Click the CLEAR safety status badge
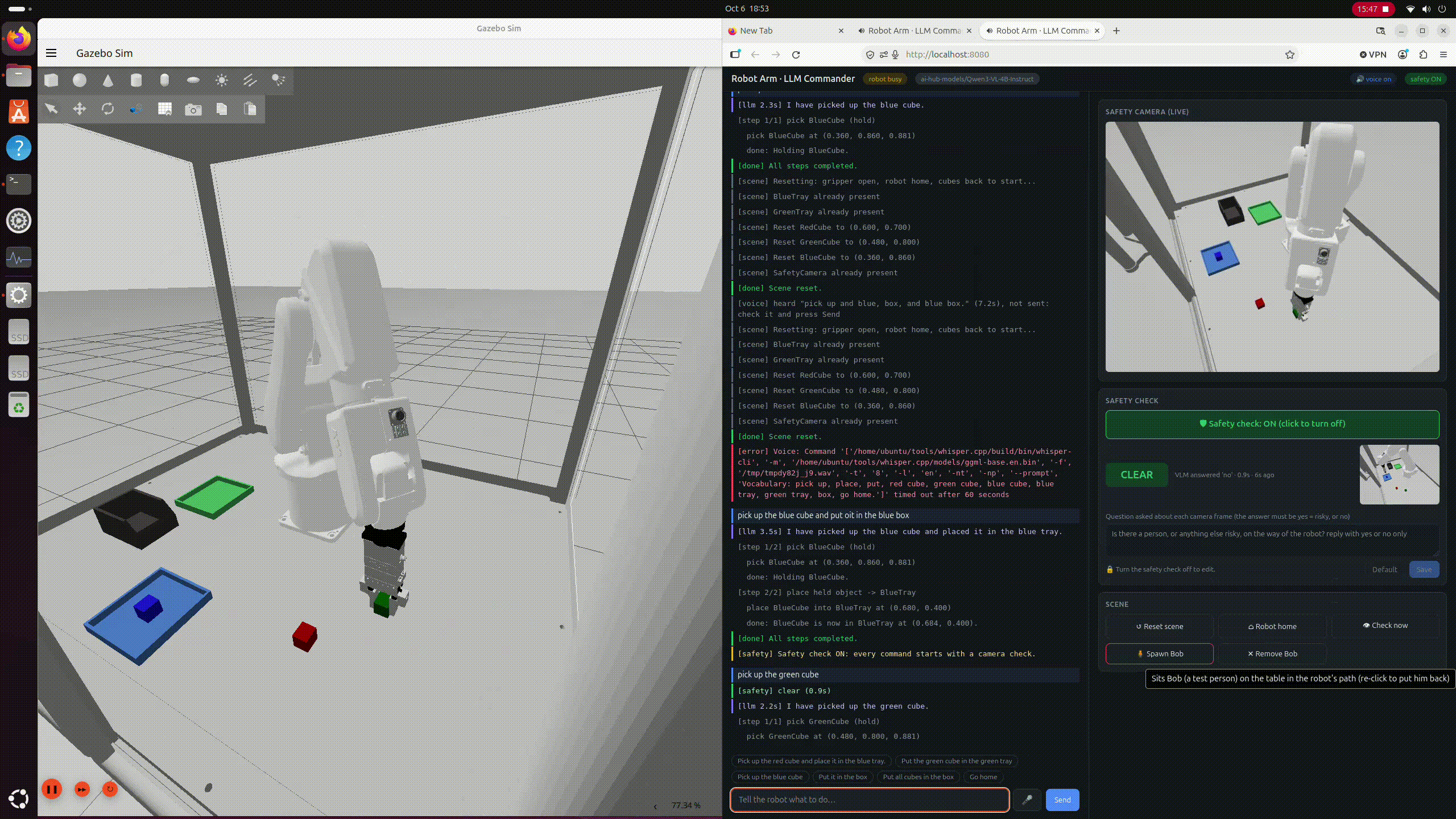Image resolution: width=1456 pixels, height=819 pixels. [1136, 475]
